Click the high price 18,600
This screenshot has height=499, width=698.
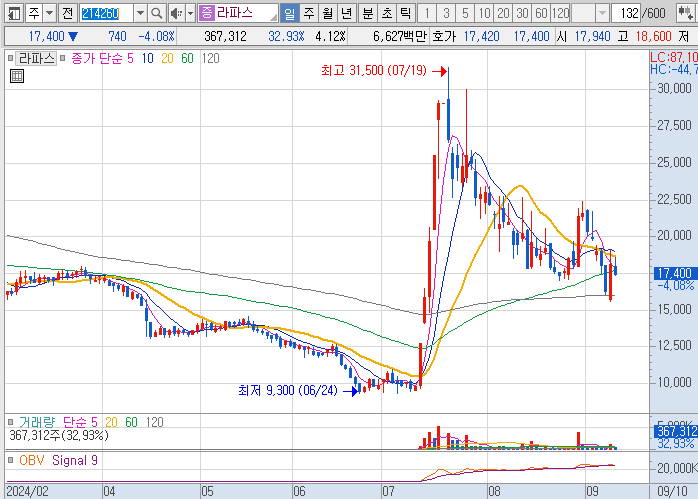tap(653, 37)
